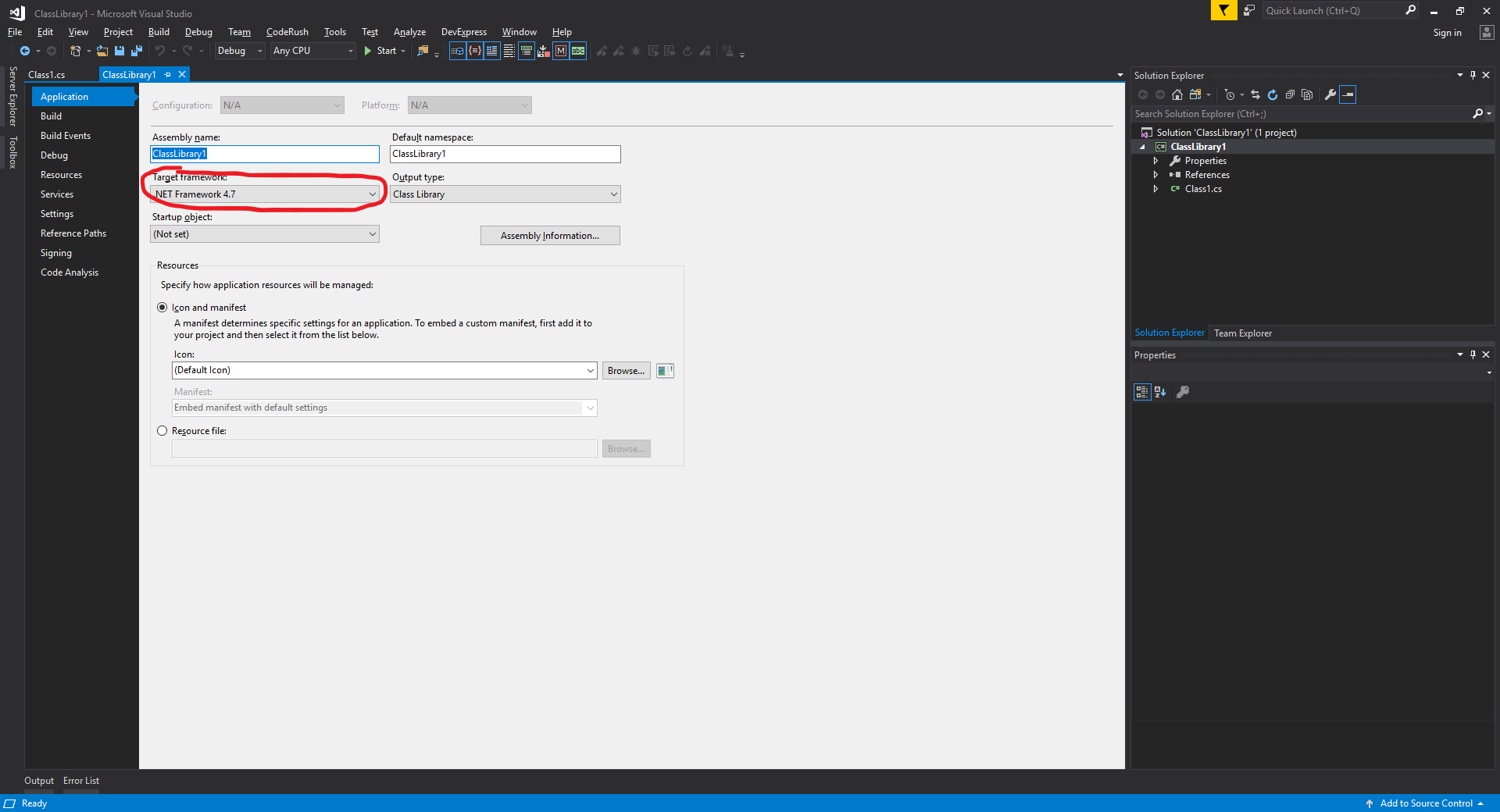The height and width of the screenshot is (812, 1500).
Task: Open the Icon (Default Icon) dropdown
Action: (384, 370)
